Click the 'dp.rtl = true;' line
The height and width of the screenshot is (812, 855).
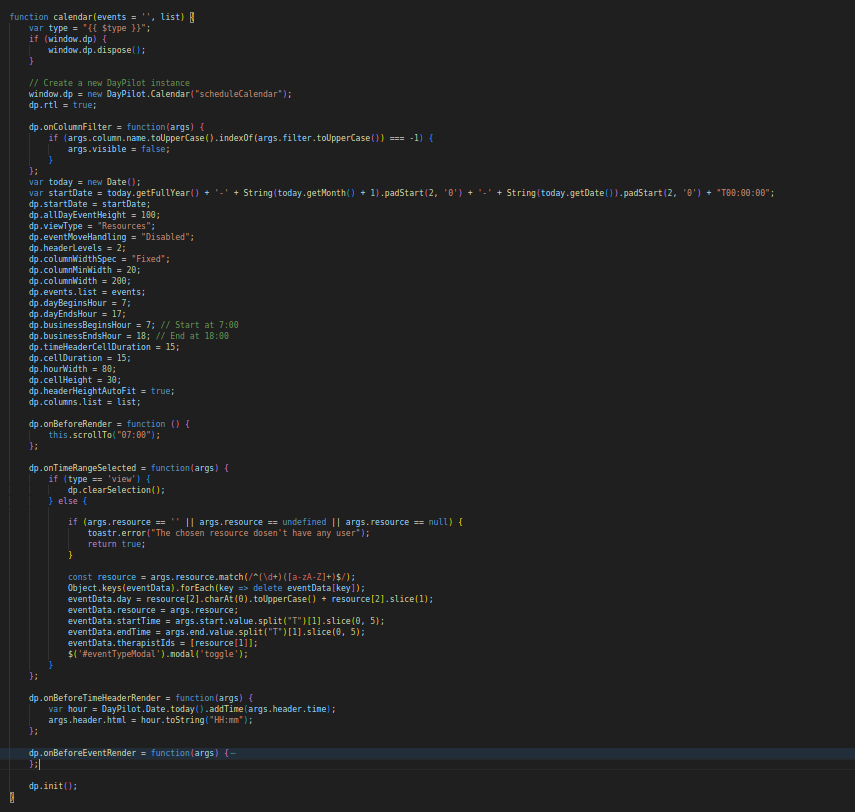click(x=63, y=105)
